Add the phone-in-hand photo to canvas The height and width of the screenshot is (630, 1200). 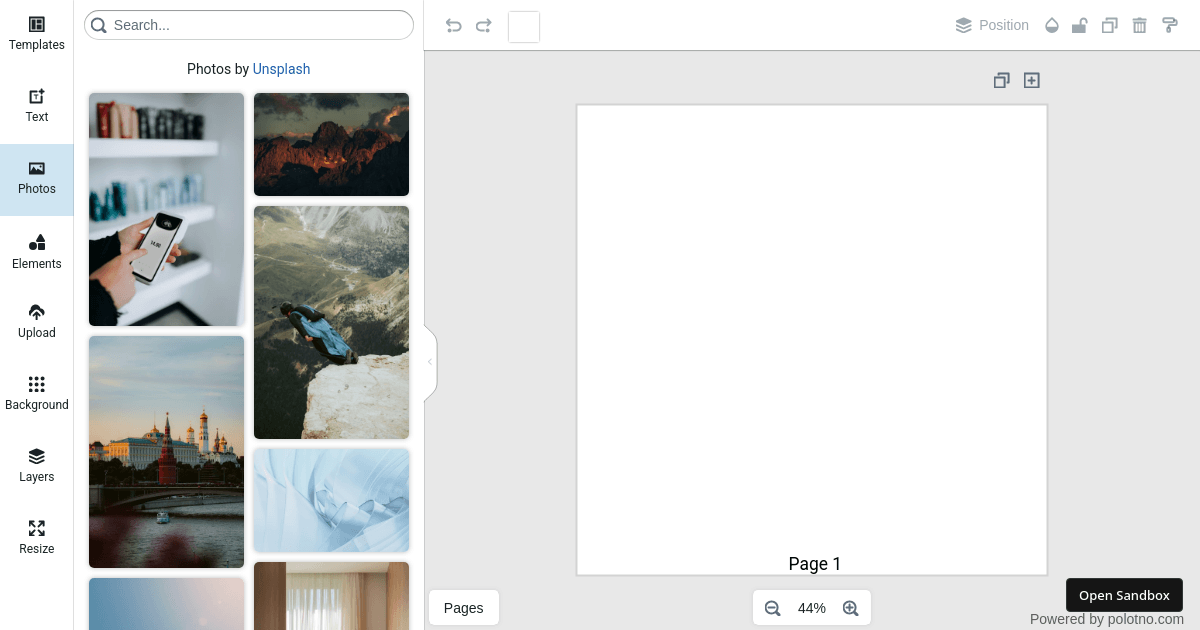166,209
